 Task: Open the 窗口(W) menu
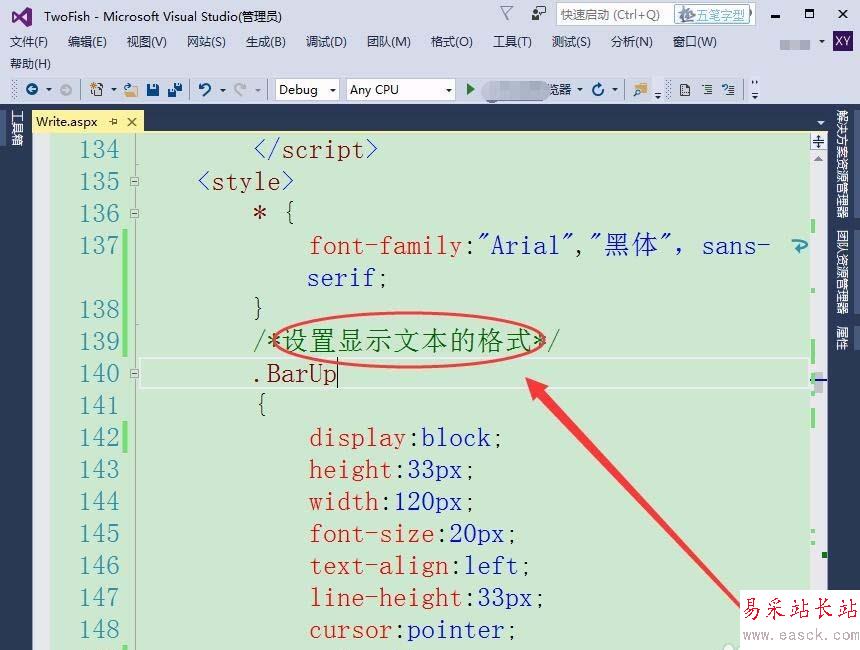pos(694,42)
